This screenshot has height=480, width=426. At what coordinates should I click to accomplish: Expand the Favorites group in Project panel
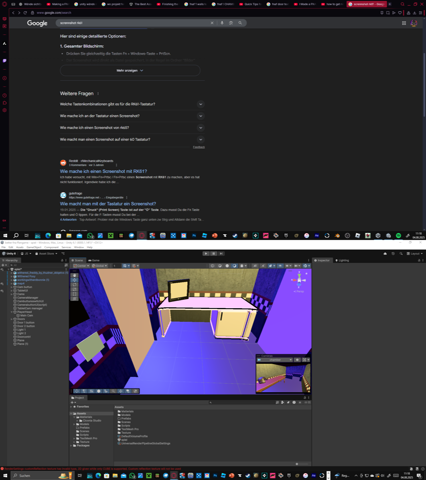point(71,407)
